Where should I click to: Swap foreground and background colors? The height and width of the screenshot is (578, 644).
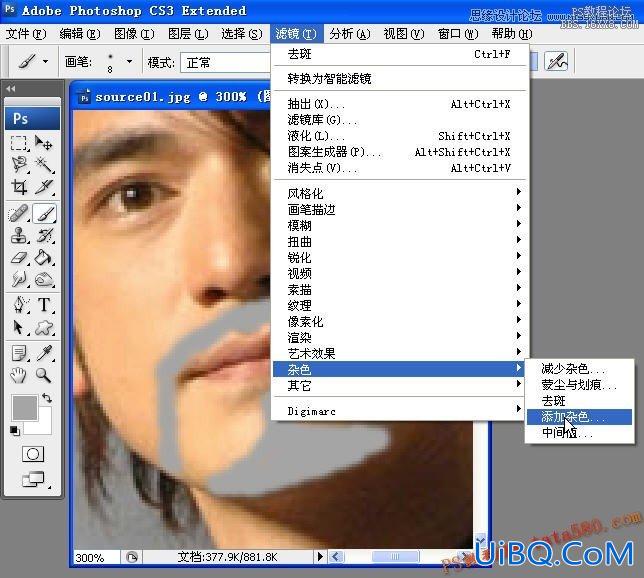tap(47, 398)
